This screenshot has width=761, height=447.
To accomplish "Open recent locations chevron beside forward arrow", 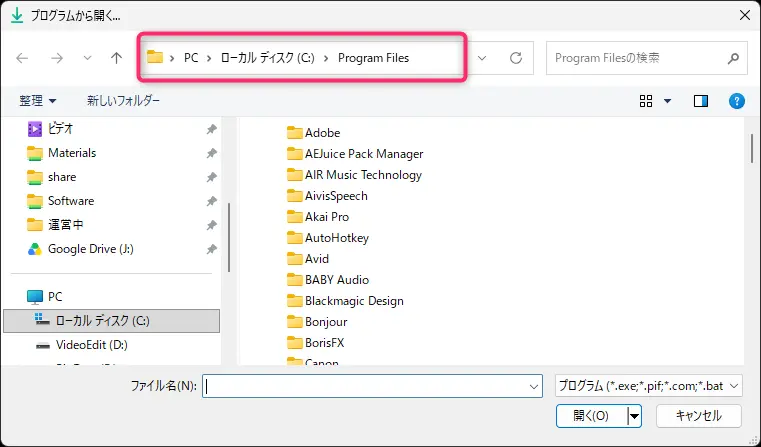I will coord(87,58).
